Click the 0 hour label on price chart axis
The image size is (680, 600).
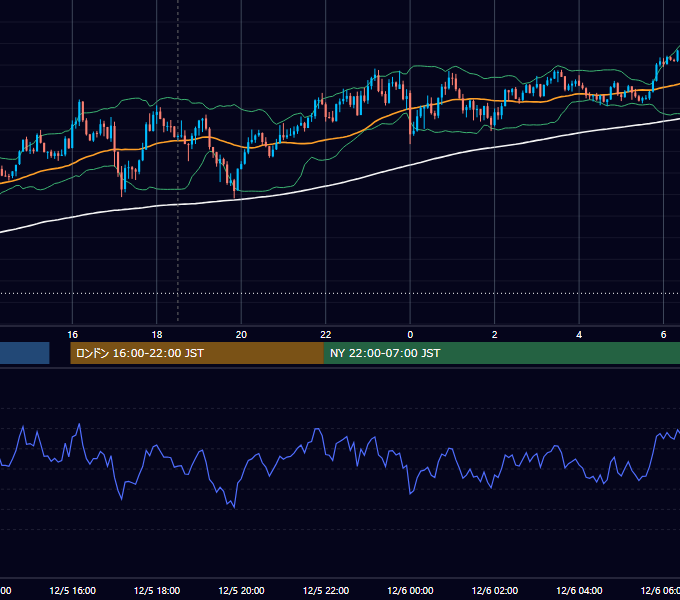click(x=410, y=335)
